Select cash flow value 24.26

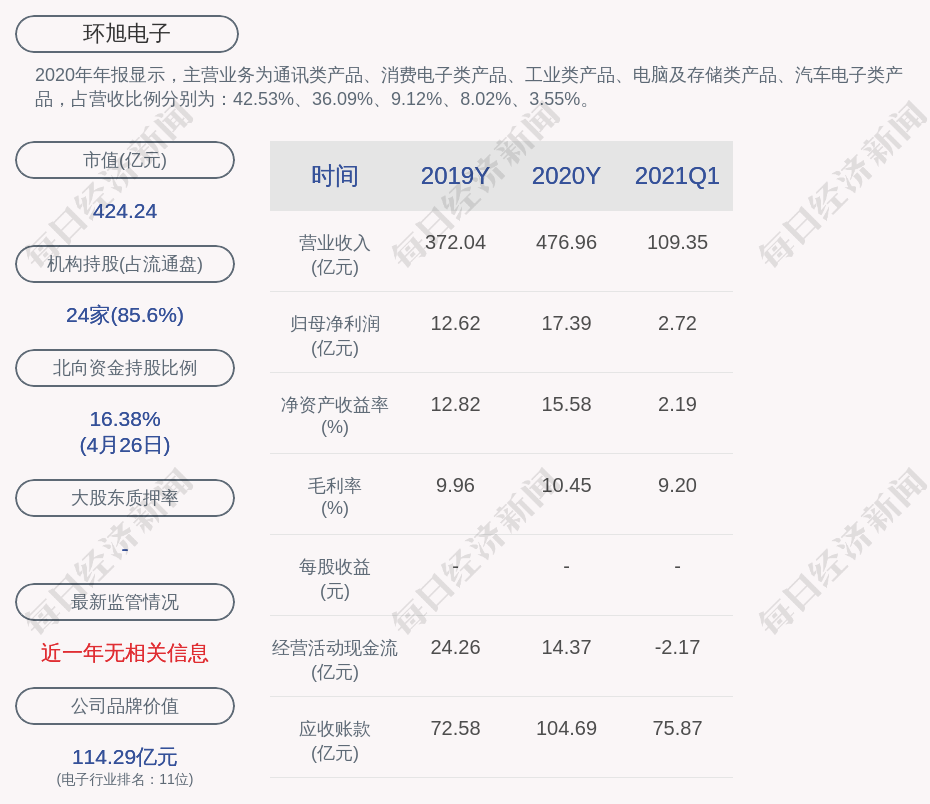click(x=455, y=647)
